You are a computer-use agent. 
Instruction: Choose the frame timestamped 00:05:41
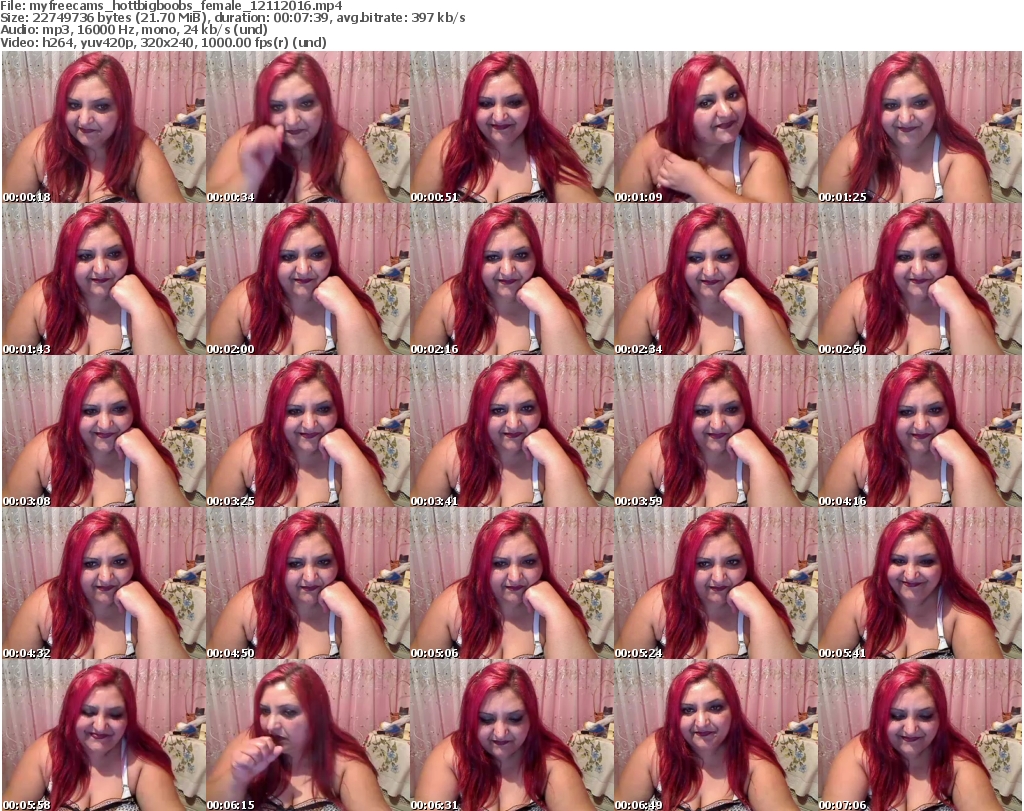[920, 583]
